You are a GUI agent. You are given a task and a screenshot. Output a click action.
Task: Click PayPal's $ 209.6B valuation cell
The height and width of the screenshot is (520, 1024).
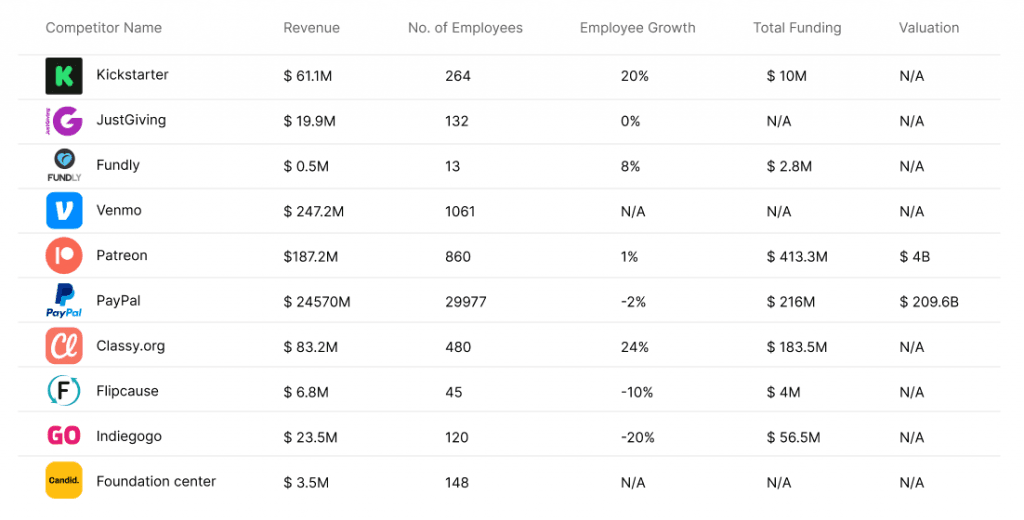pos(928,302)
